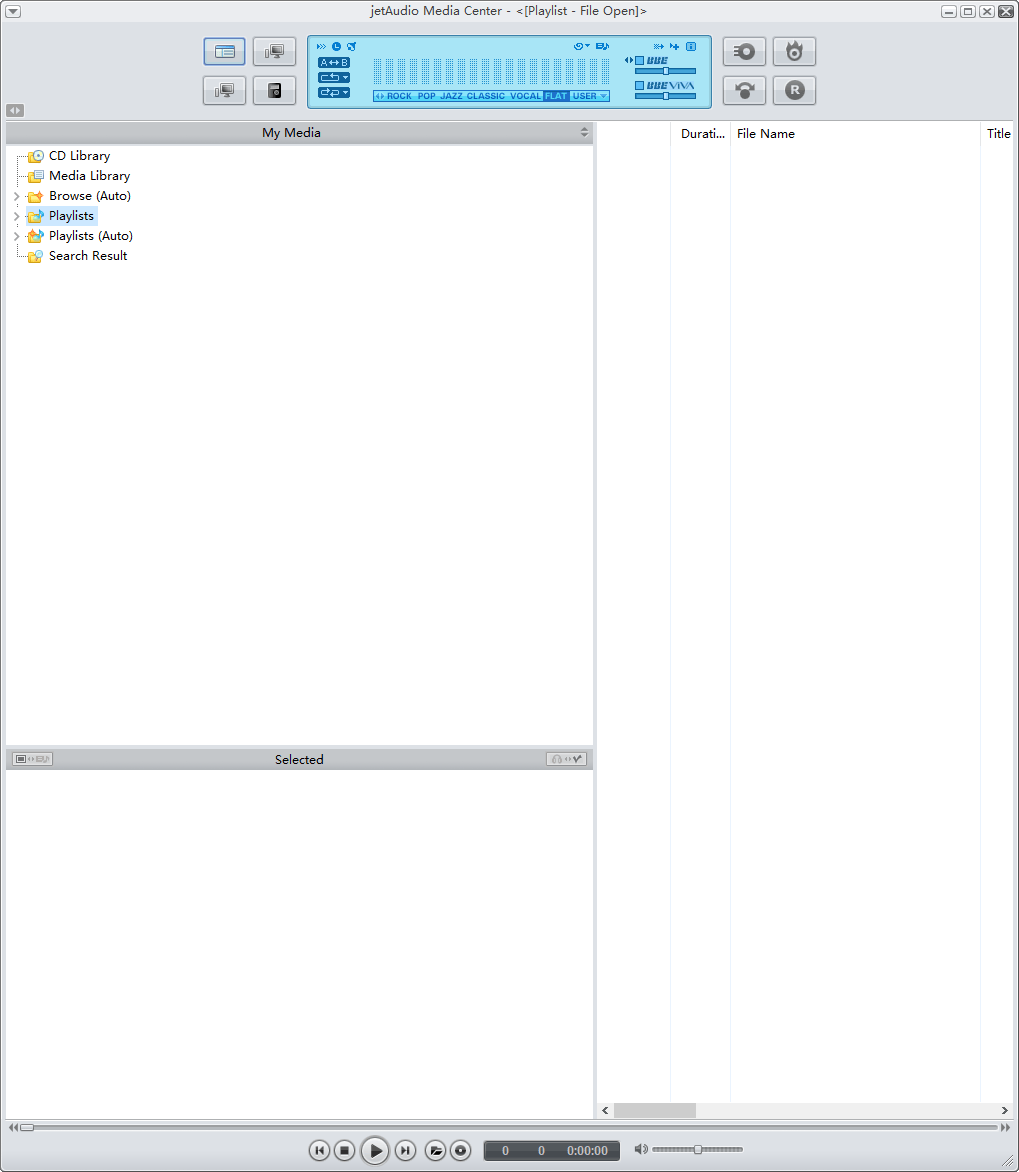This screenshot has height=1172, width=1019.
Task: Click the Duration column header
Action: pos(701,134)
